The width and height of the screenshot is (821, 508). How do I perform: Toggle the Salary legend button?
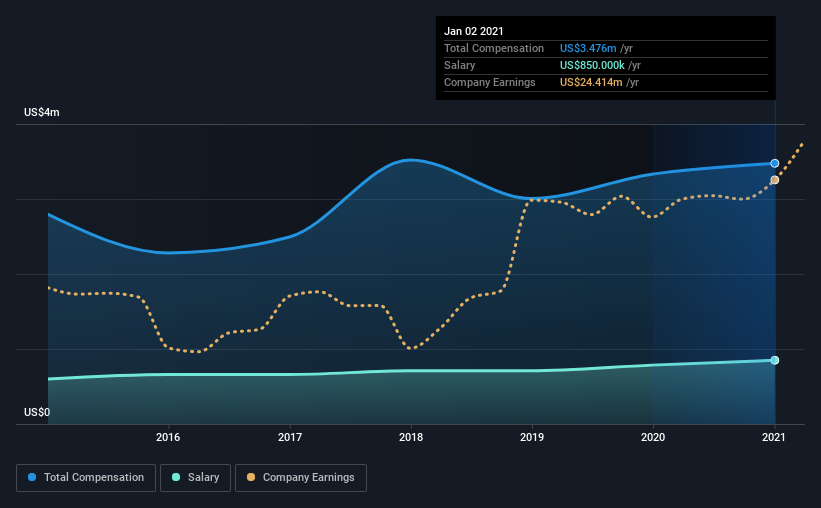(195, 478)
